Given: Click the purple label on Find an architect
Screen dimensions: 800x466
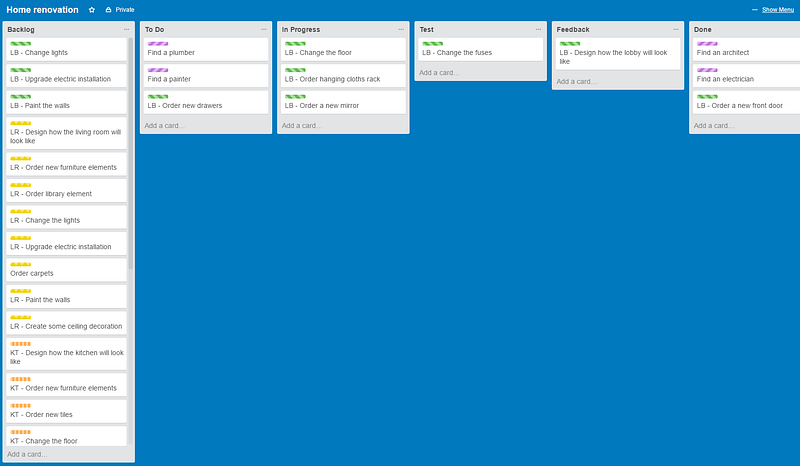Looking at the screenshot, I should [x=707, y=44].
